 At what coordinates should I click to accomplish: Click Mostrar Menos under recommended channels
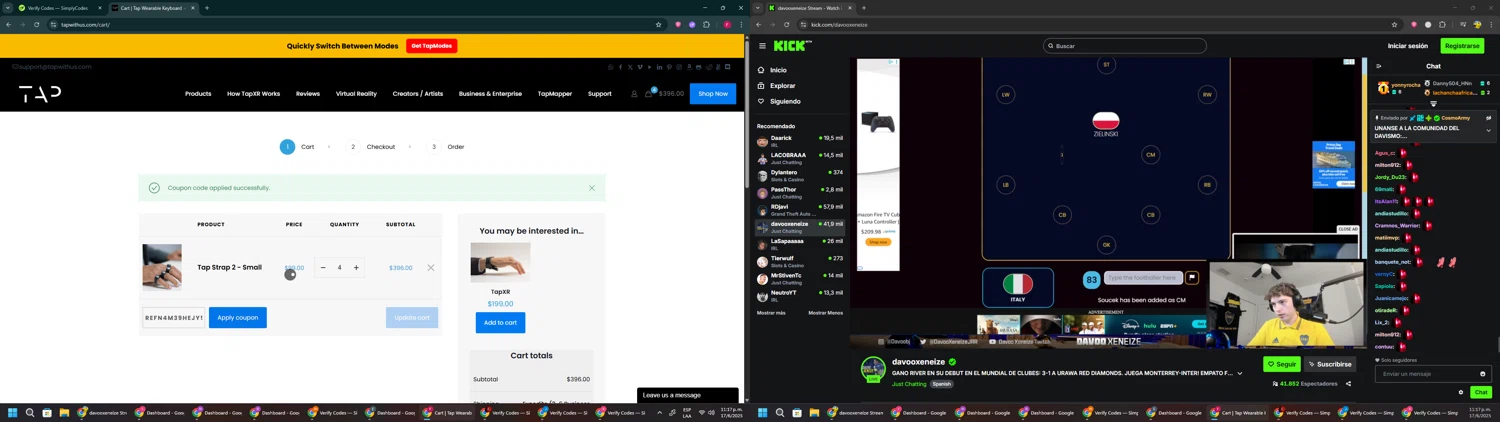point(825,313)
